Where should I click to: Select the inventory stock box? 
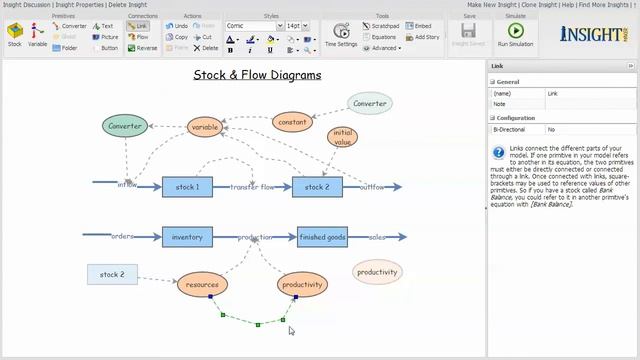187,237
